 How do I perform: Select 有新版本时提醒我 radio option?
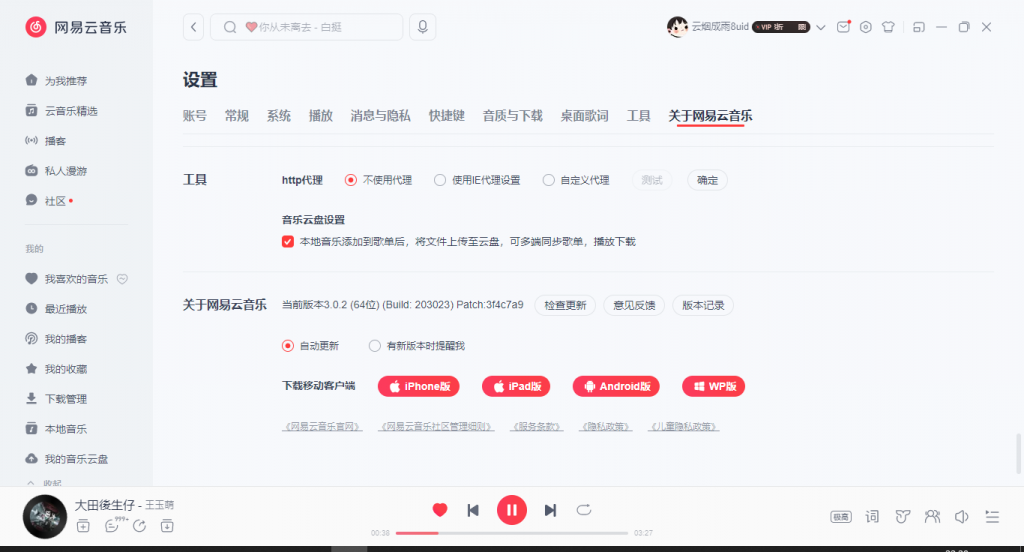[x=374, y=346]
